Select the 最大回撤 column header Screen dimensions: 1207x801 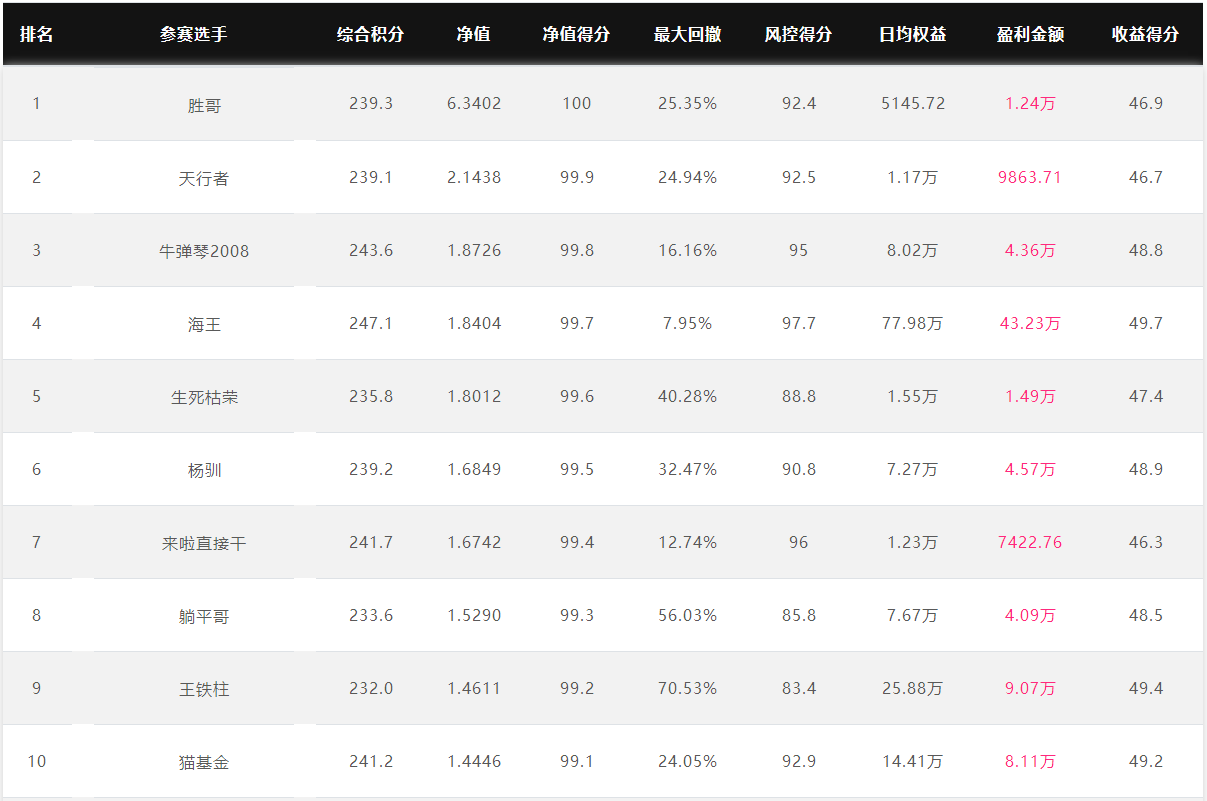(x=688, y=34)
